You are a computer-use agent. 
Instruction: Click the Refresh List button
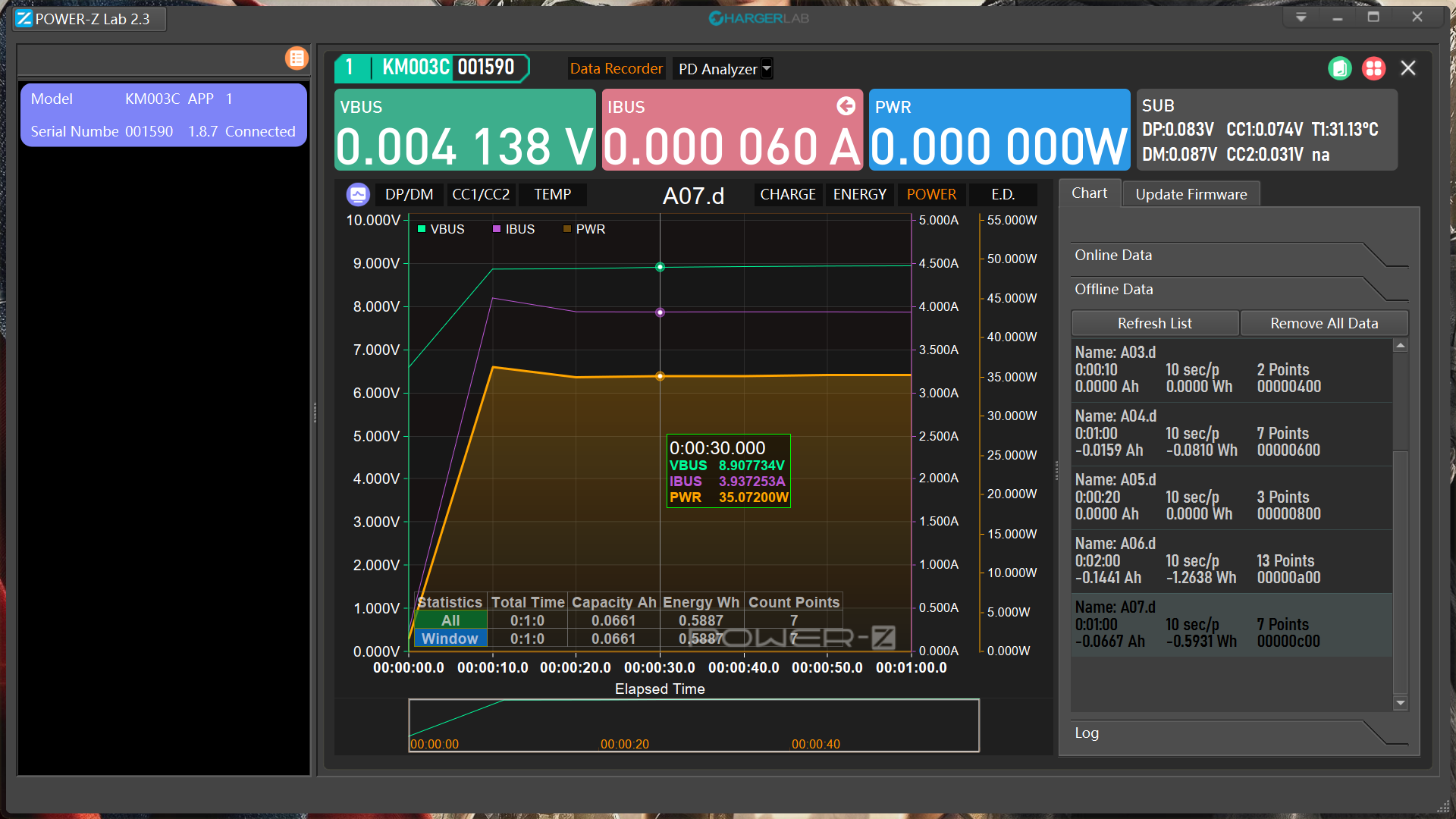coord(1154,324)
